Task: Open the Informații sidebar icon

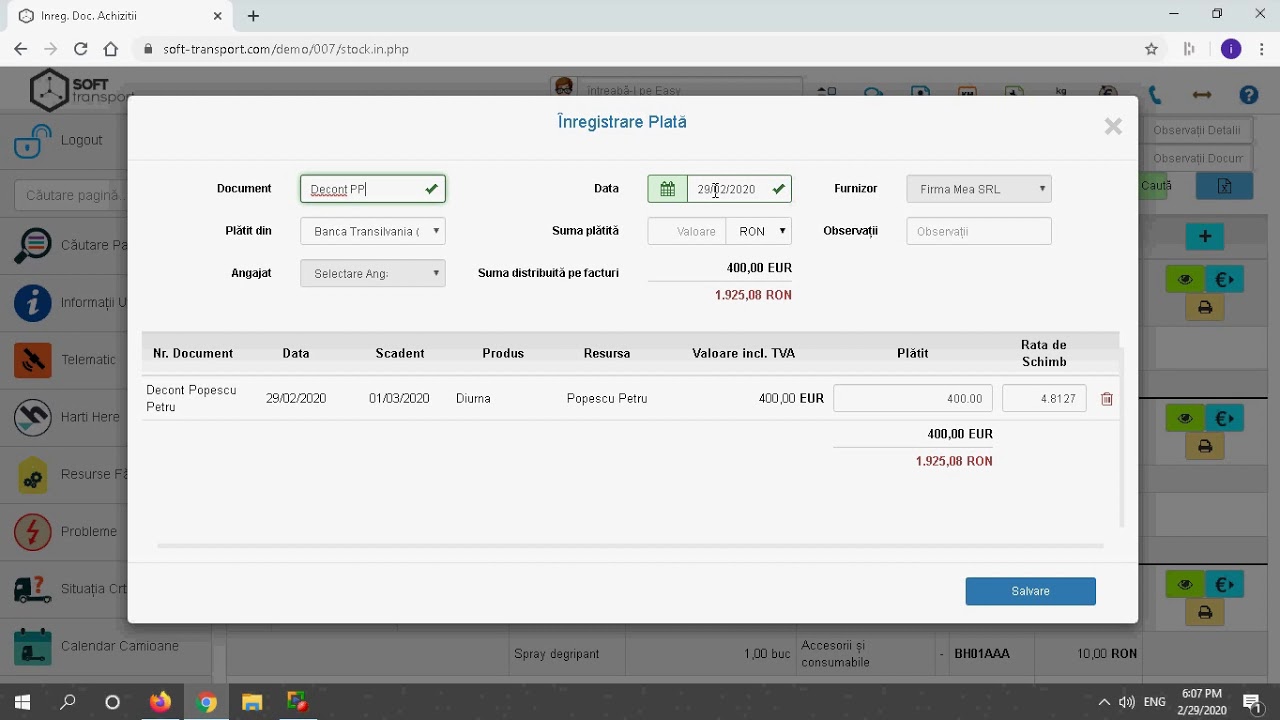Action: coord(33,303)
